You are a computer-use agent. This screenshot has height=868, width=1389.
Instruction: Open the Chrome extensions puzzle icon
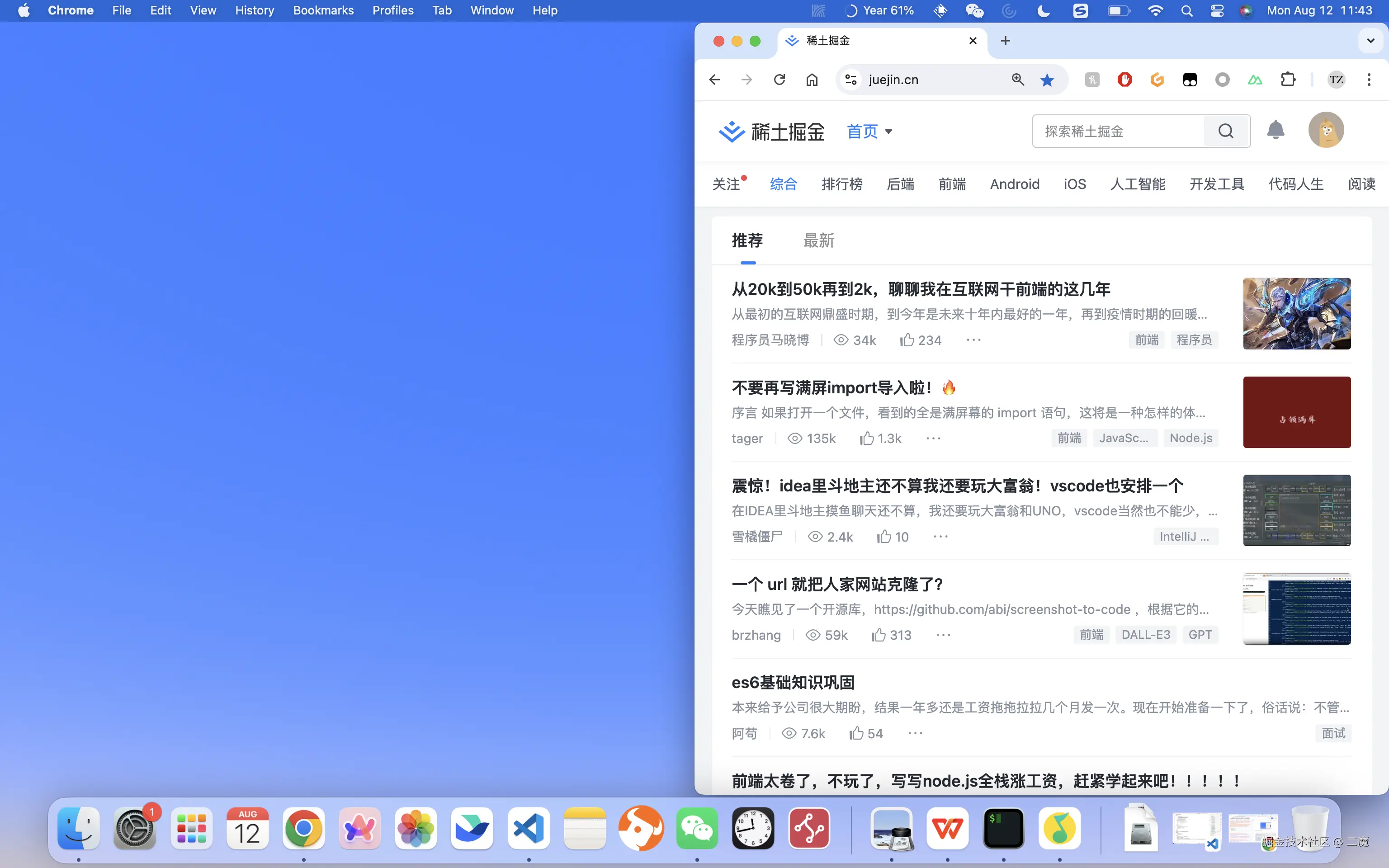click(1288, 80)
